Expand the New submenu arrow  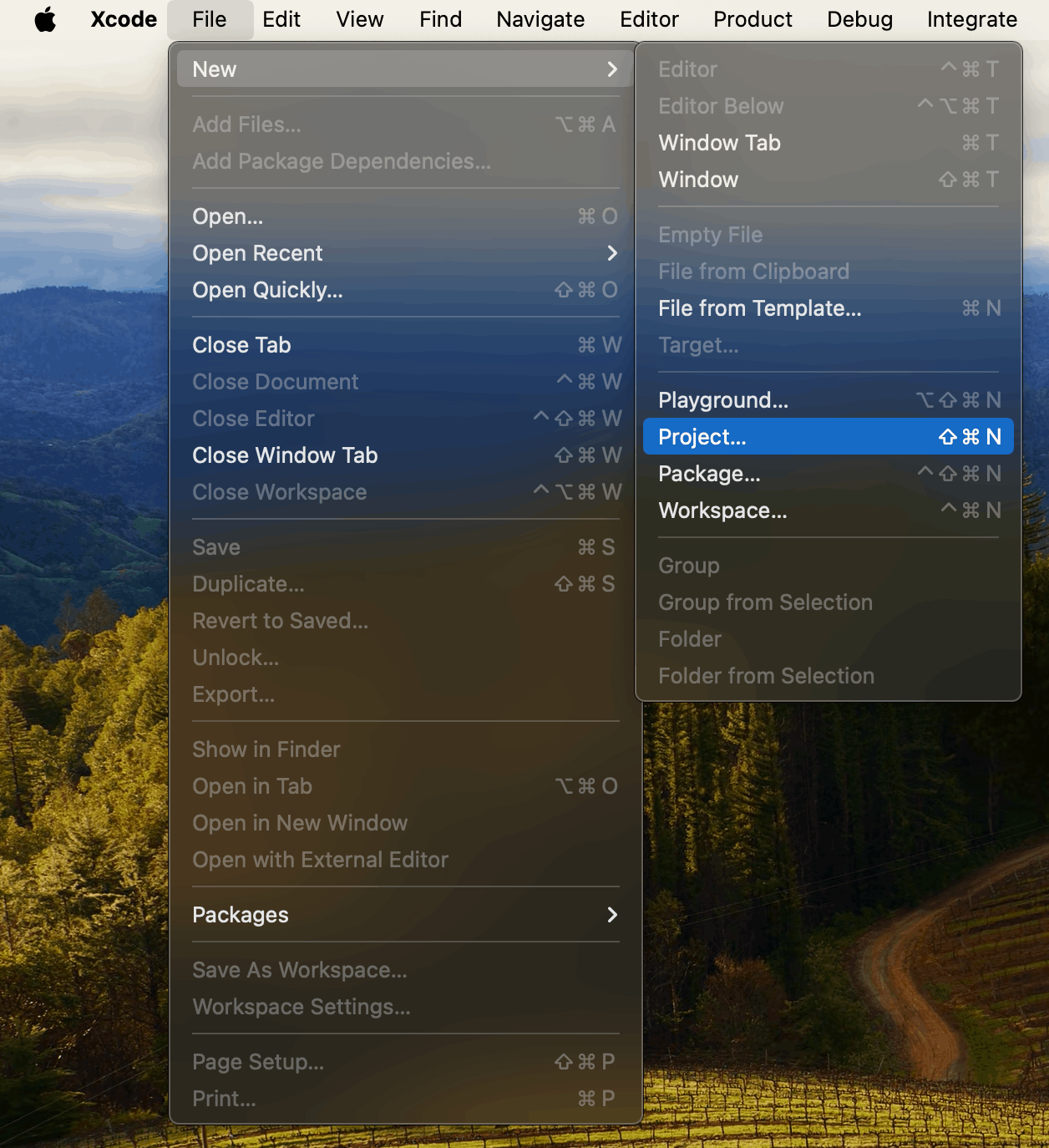click(x=612, y=69)
